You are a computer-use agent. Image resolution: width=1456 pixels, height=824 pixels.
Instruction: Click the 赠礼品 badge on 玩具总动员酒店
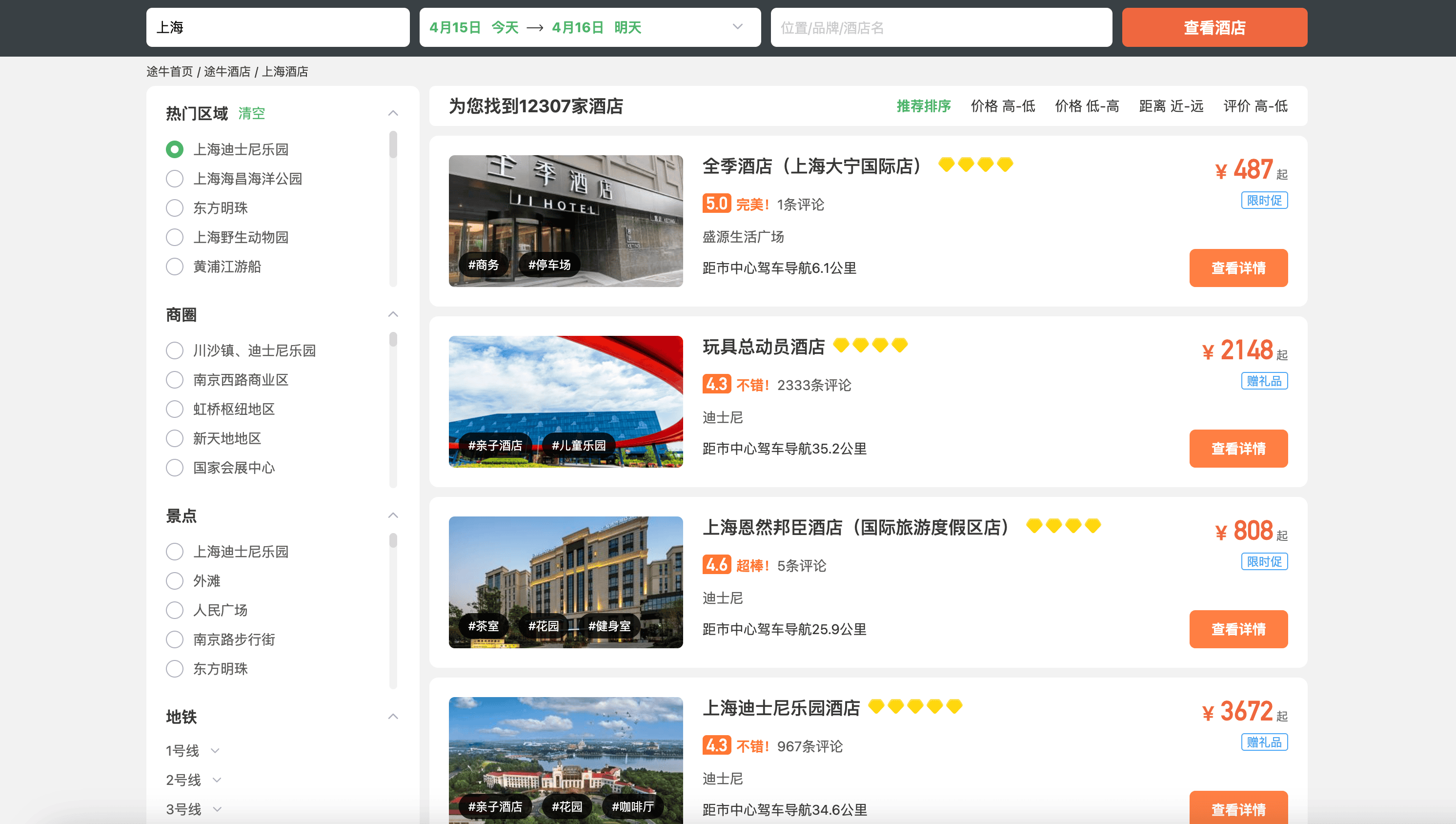pos(1264,381)
